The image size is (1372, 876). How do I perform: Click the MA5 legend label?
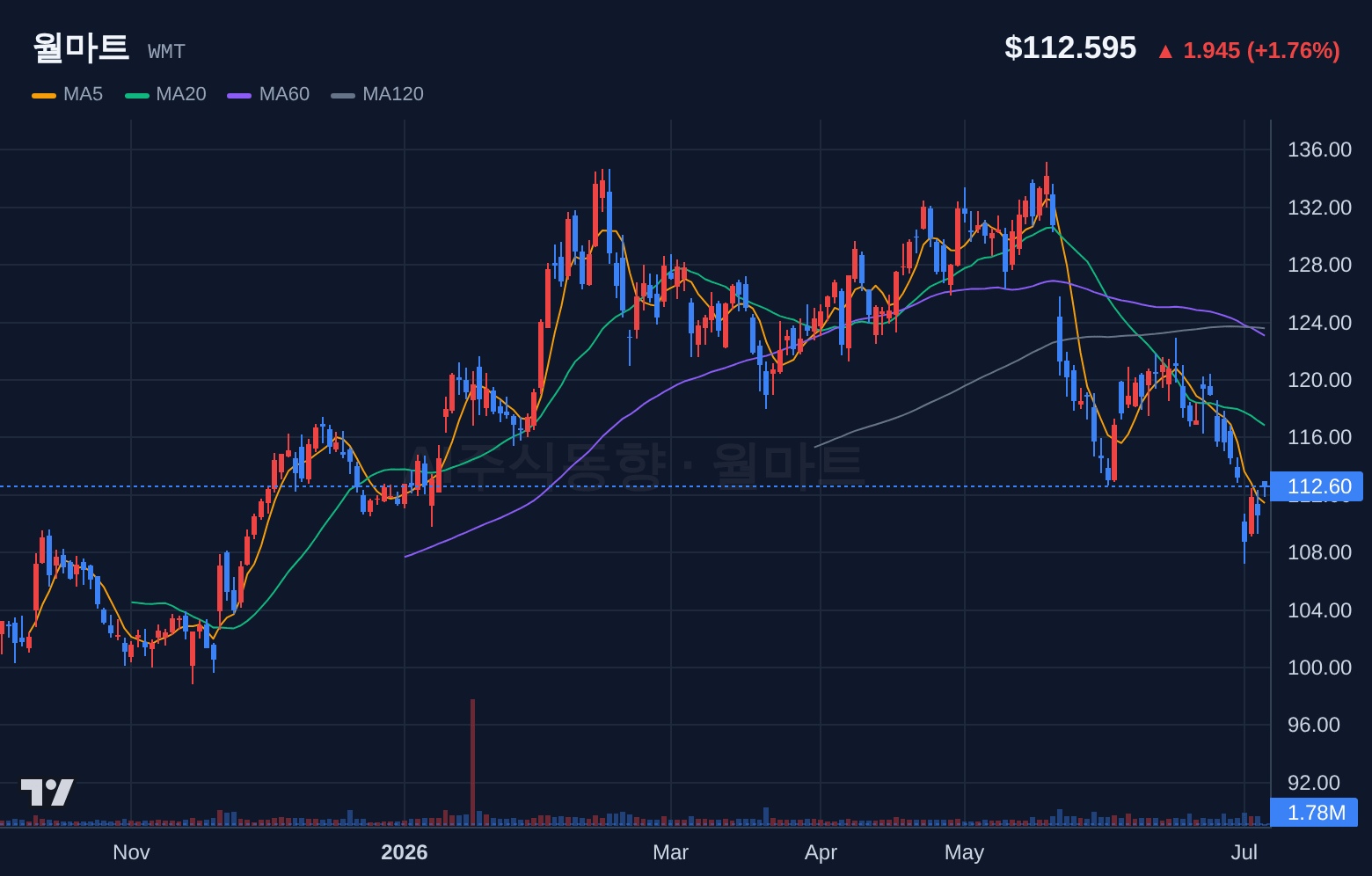coord(83,94)
